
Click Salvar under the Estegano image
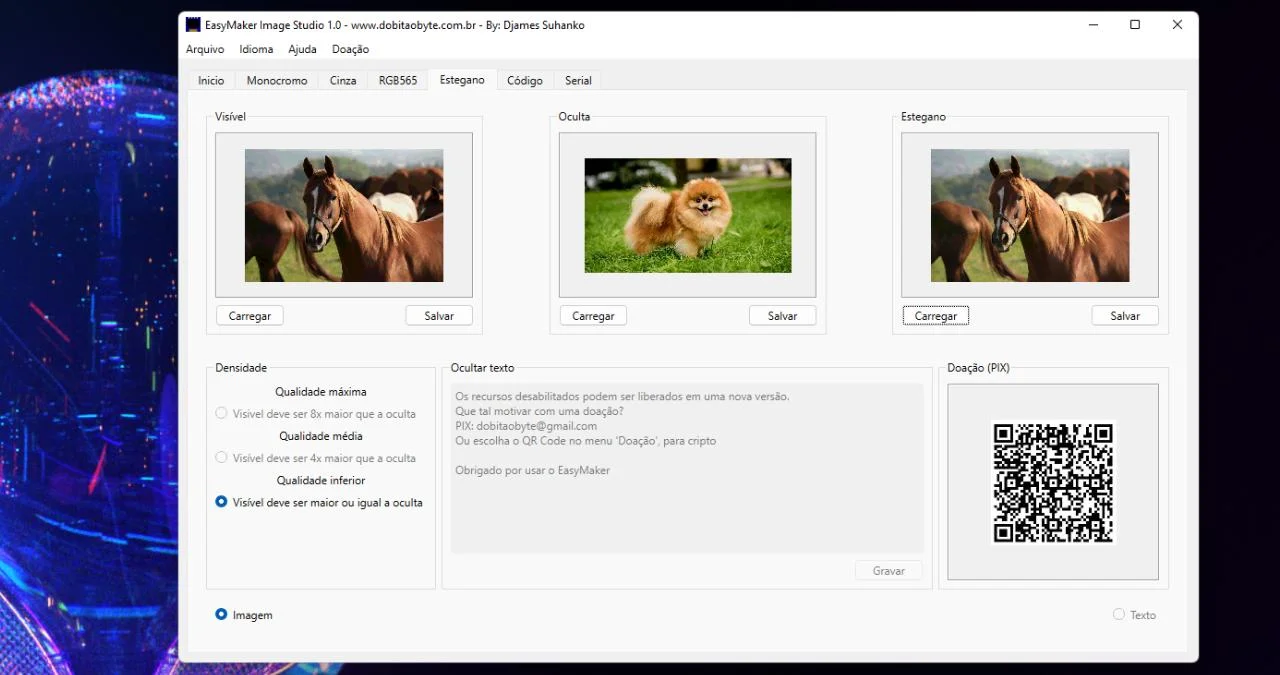click(x=1125, y=316)
